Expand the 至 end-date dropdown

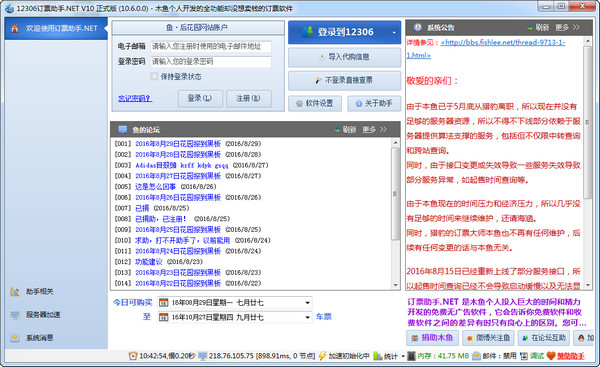point(307,317)
